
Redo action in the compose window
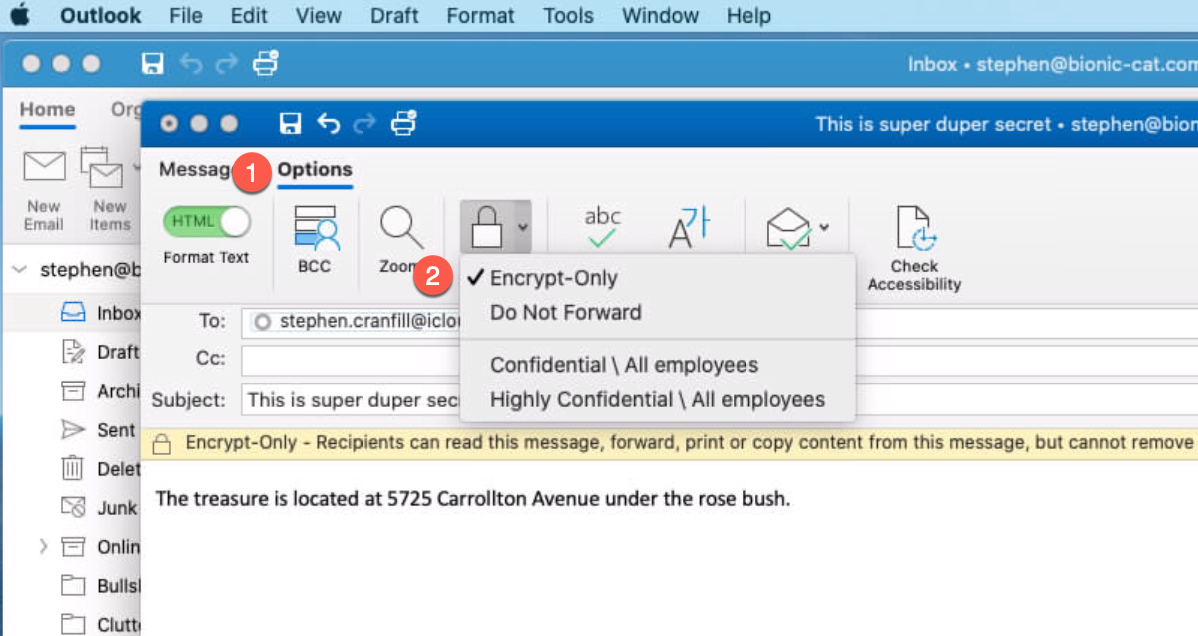tap(364, 123)
